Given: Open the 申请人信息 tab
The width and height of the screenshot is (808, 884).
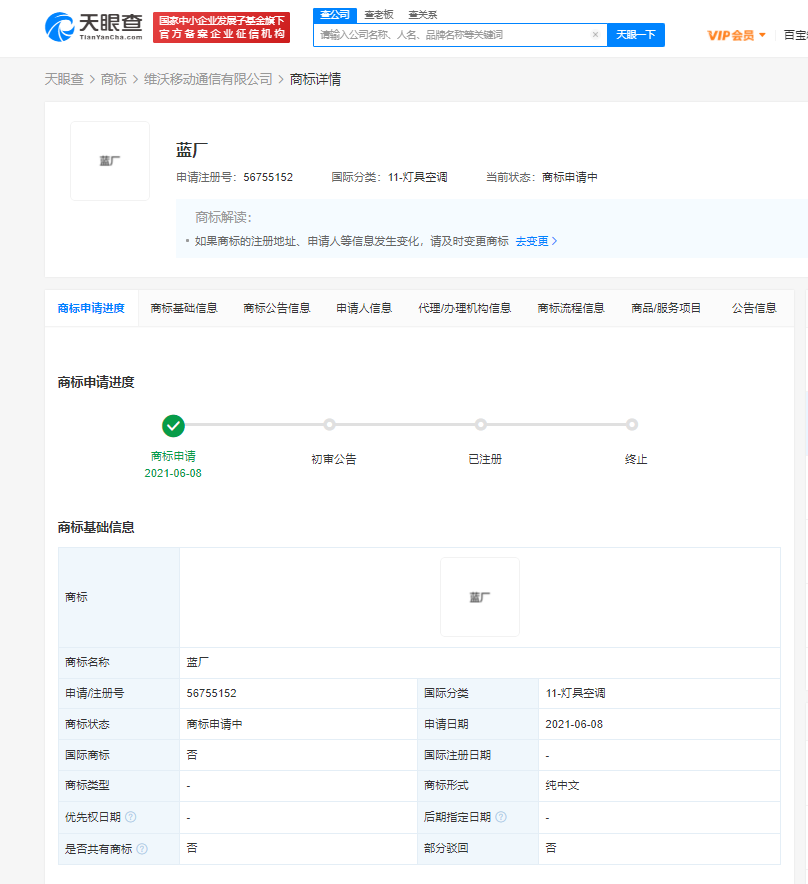Looking at the screenshot, I should 364,308.
